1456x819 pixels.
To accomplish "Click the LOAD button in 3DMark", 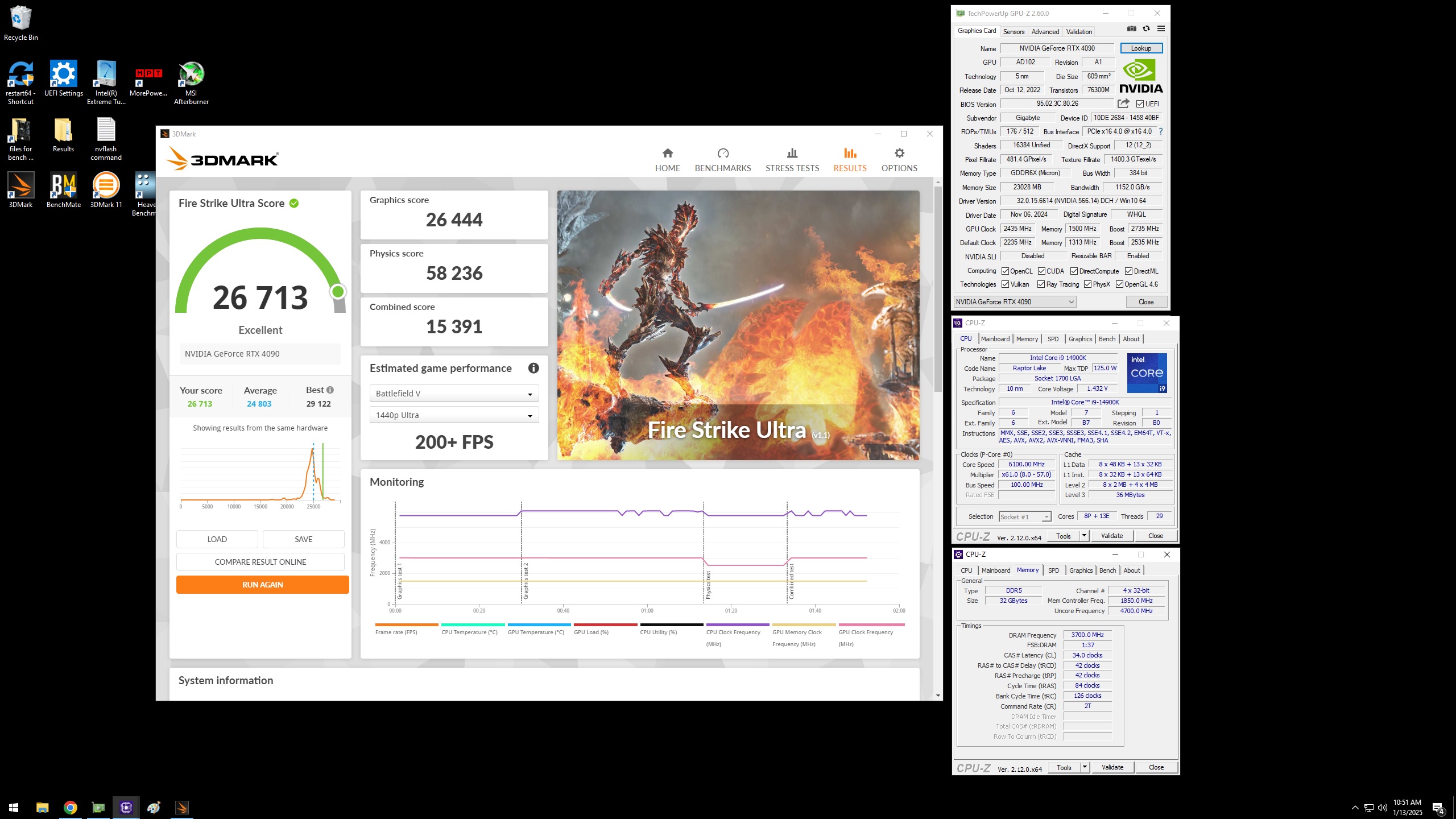I will coord(217,539).
